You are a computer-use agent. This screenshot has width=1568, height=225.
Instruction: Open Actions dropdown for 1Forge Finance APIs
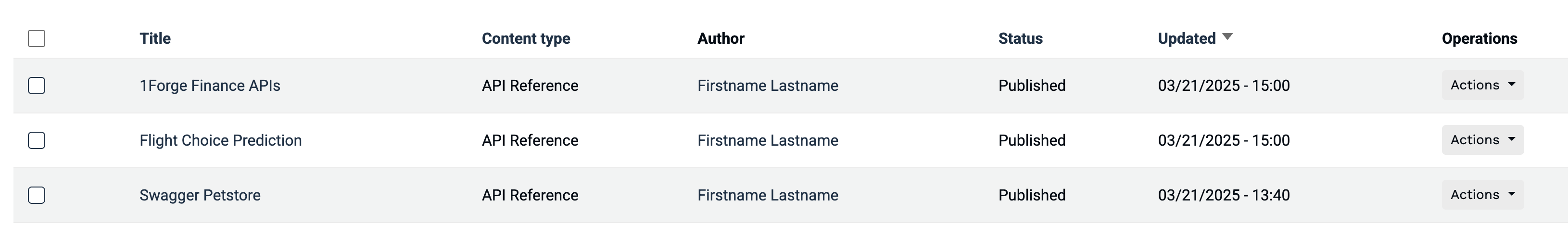[1482, 85]
